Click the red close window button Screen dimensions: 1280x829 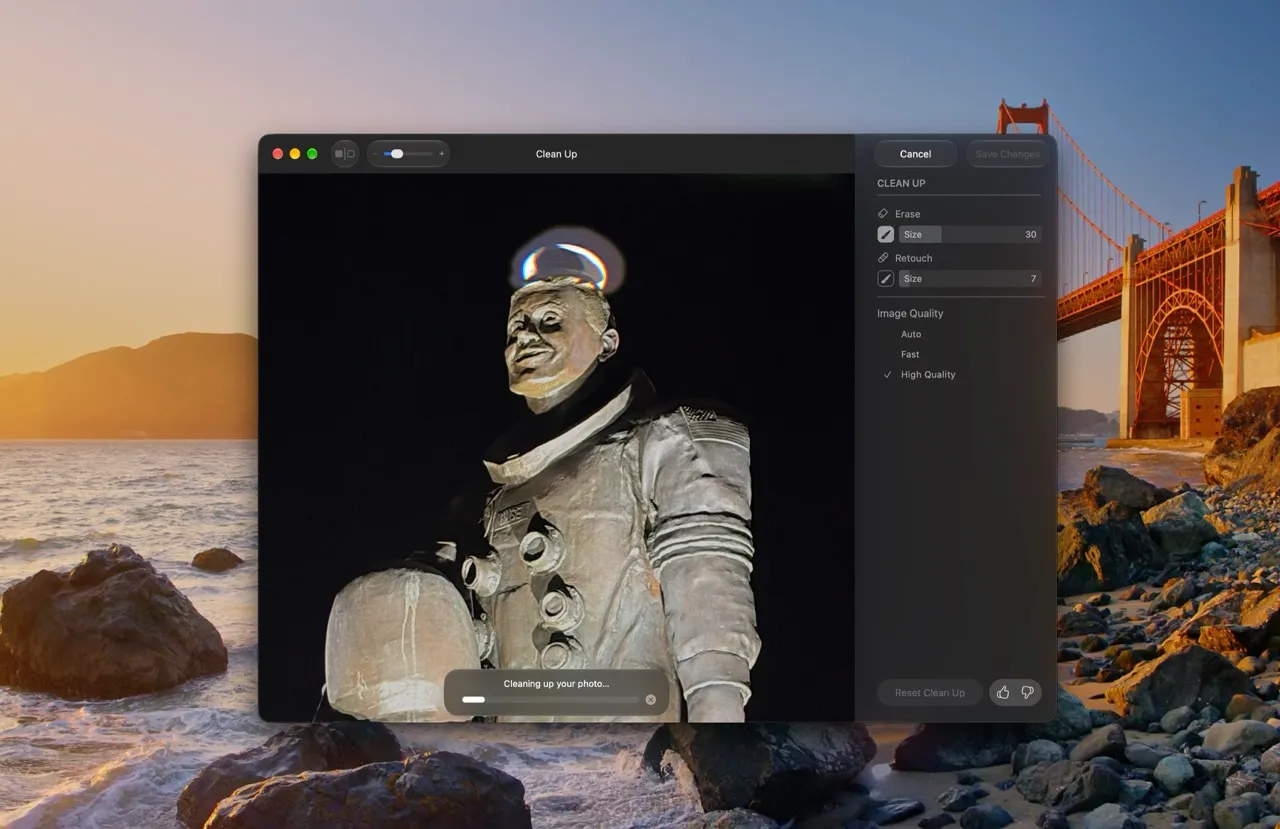click(278, 154)
